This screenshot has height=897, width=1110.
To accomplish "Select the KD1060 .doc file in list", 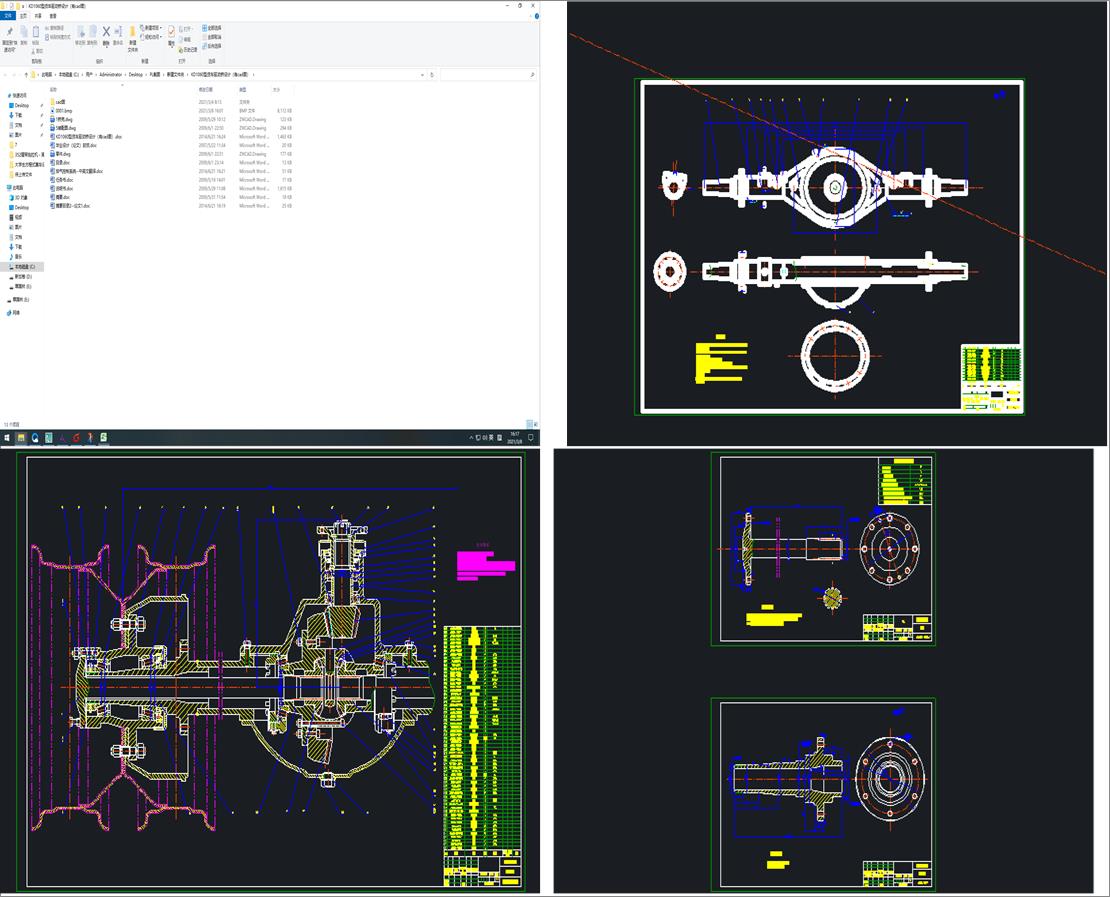I will (x=86, y=137).
